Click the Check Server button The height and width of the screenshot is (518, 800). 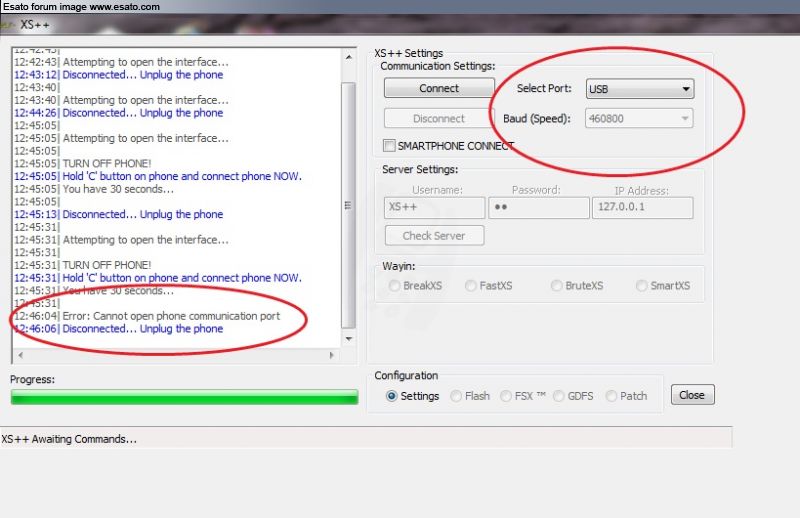tap(434, 235)
